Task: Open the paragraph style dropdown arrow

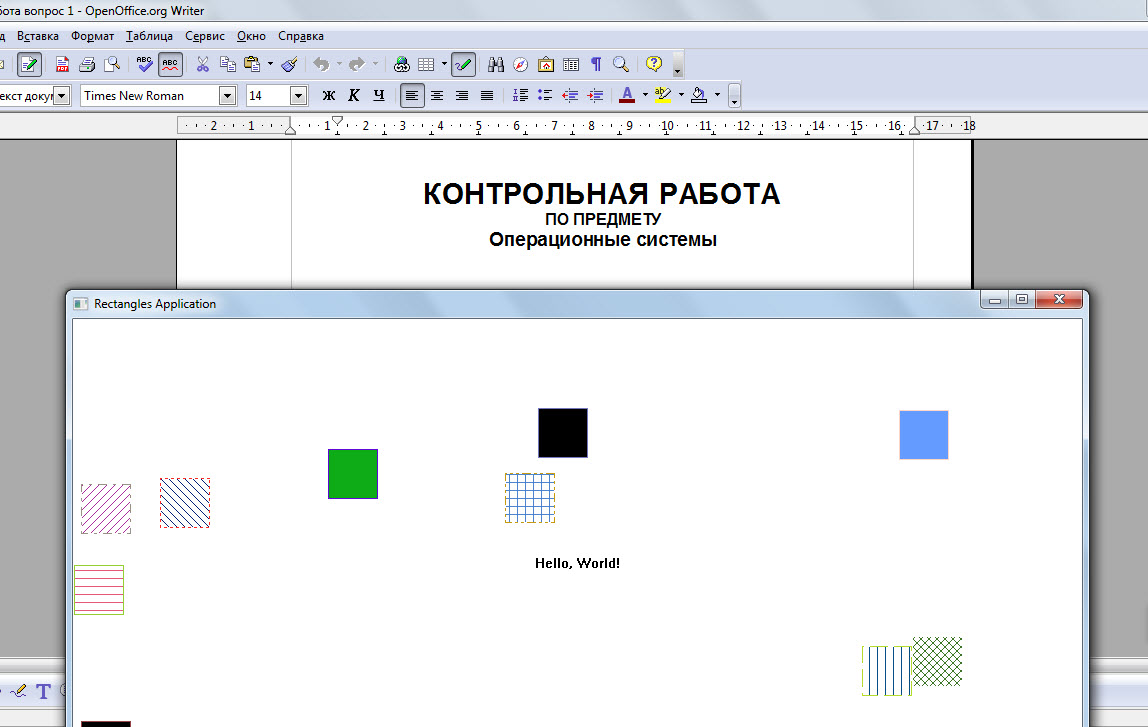Action: click(62, 96)
